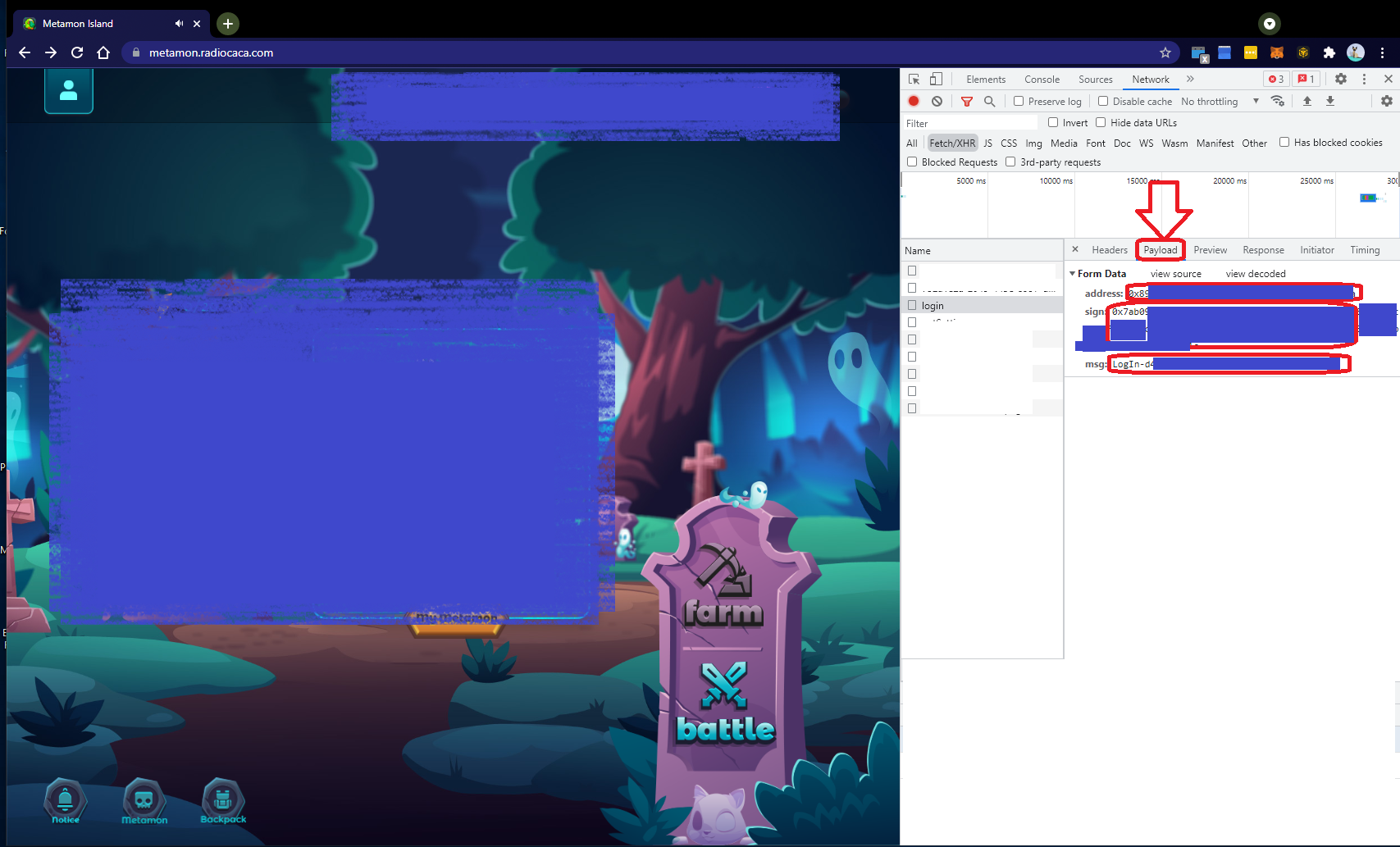
Task: Open the No throttling dropdown
Action: (x=1220, y=101)
